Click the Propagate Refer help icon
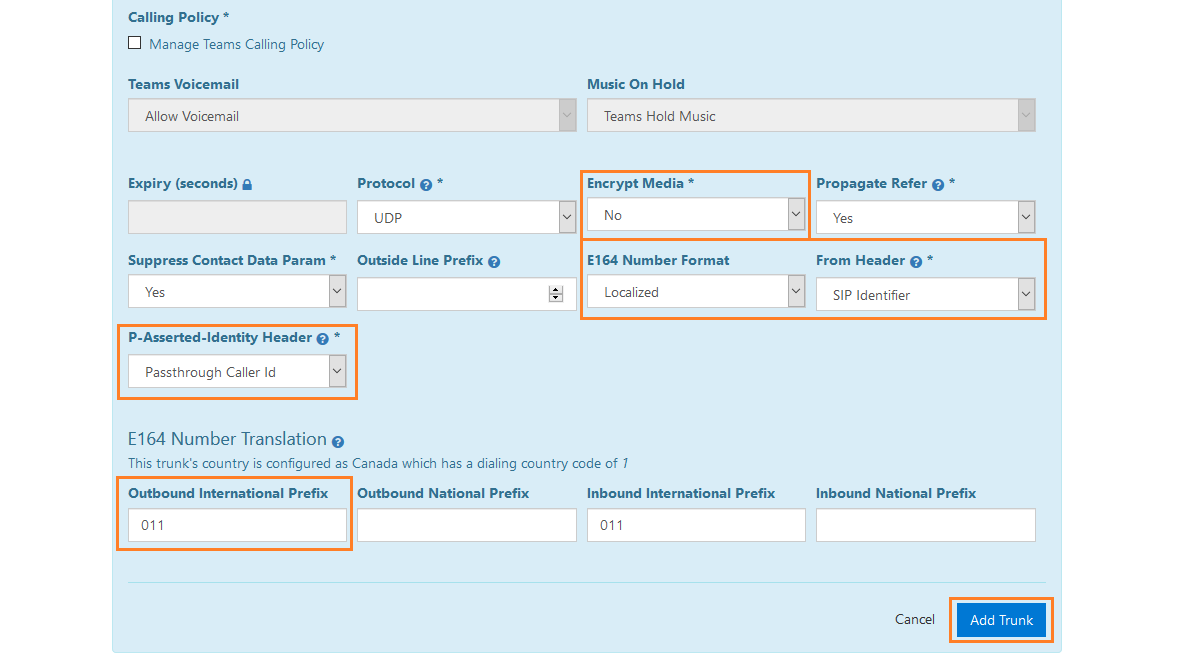This screenshot has width=1184, height=666. [x=937, y=184]
